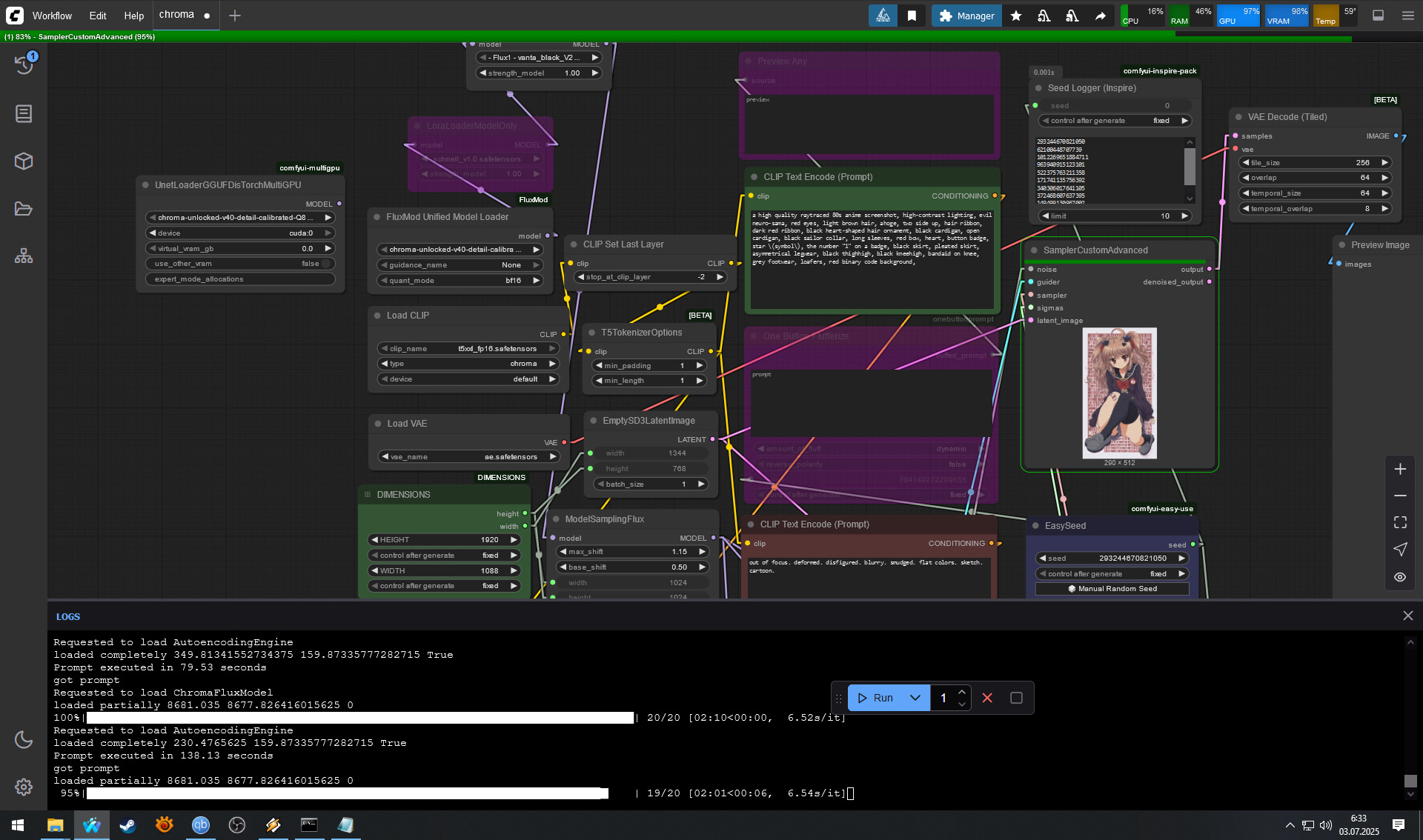This screenshot has height=840, width=1423.
Task: Collapse the ModelSamplingFlux node dot
Action: [x=555, y=519]
